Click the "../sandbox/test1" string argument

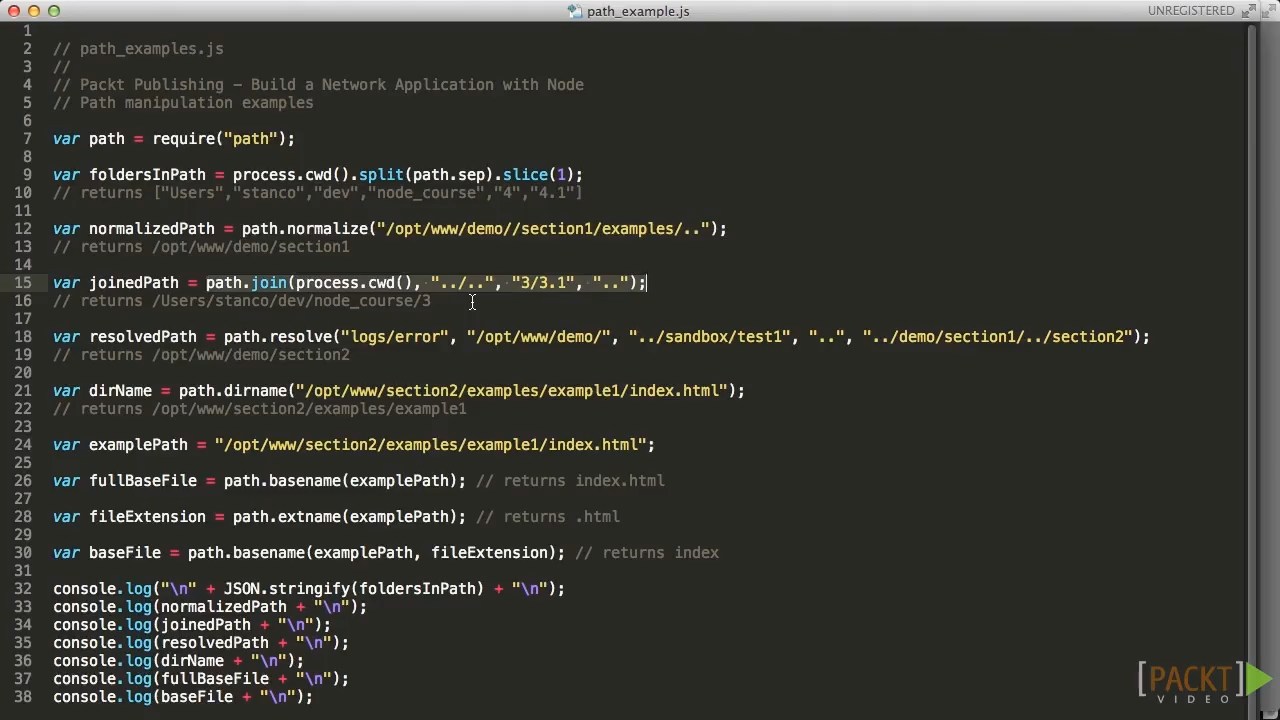point(709,337)
